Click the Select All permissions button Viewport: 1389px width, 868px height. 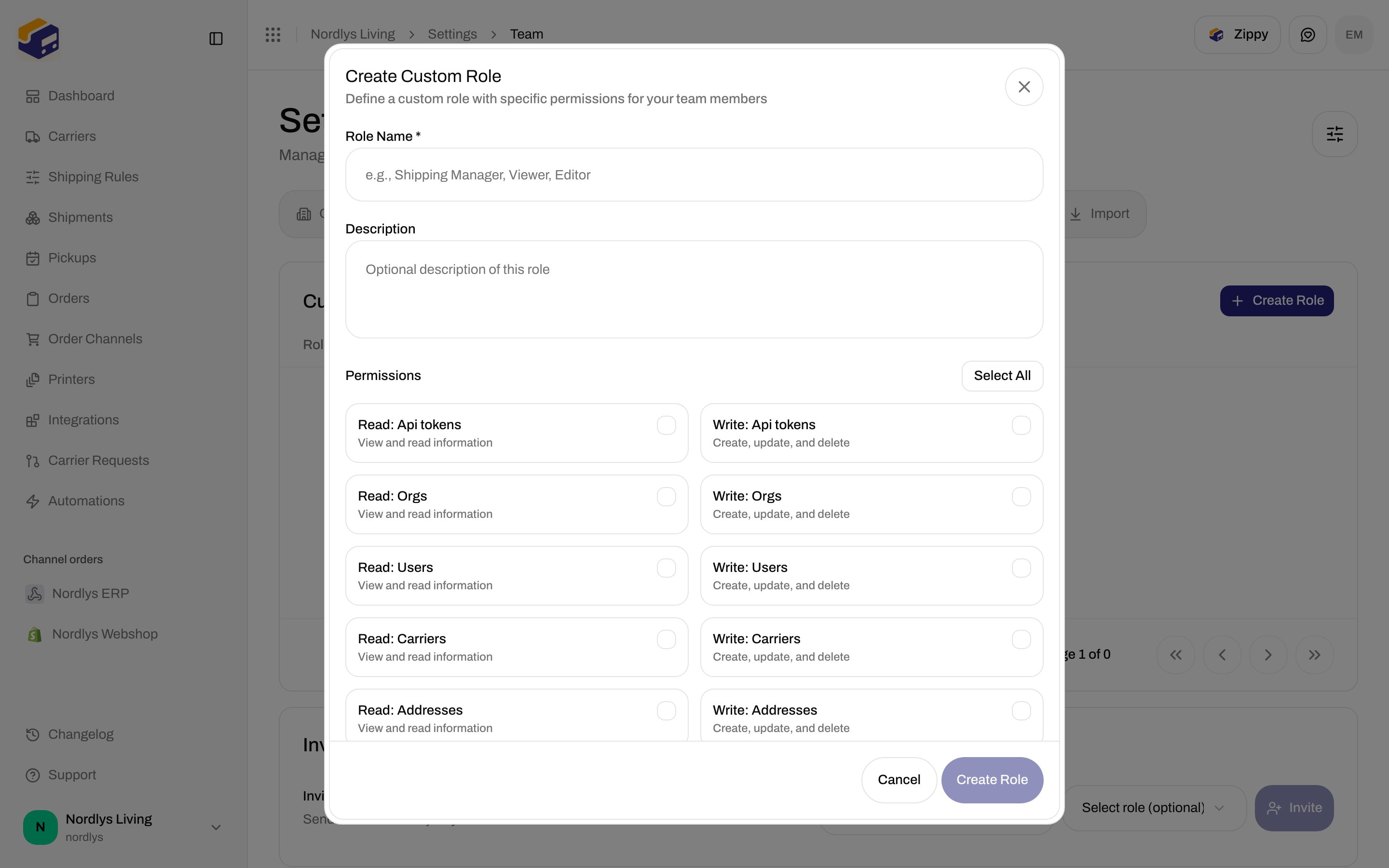pos(1002,376)
